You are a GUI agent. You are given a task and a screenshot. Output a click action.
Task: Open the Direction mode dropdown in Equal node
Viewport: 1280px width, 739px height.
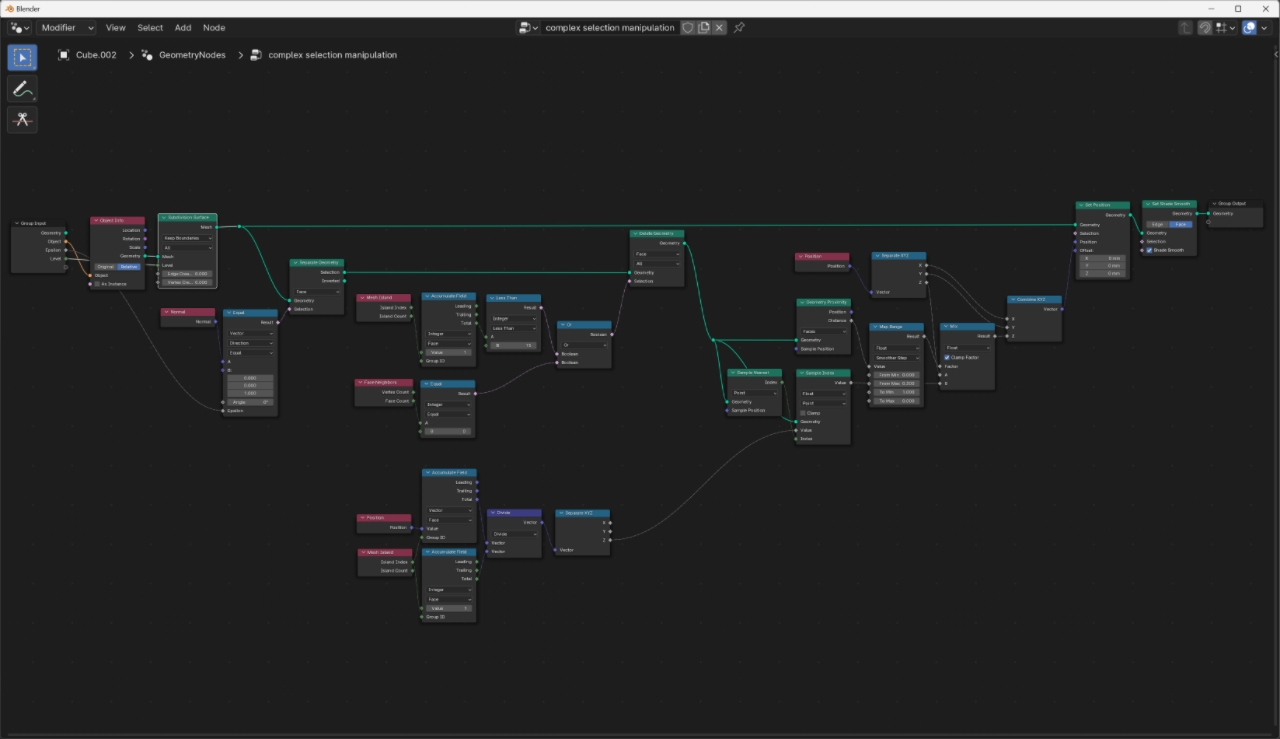pos(251,343)
